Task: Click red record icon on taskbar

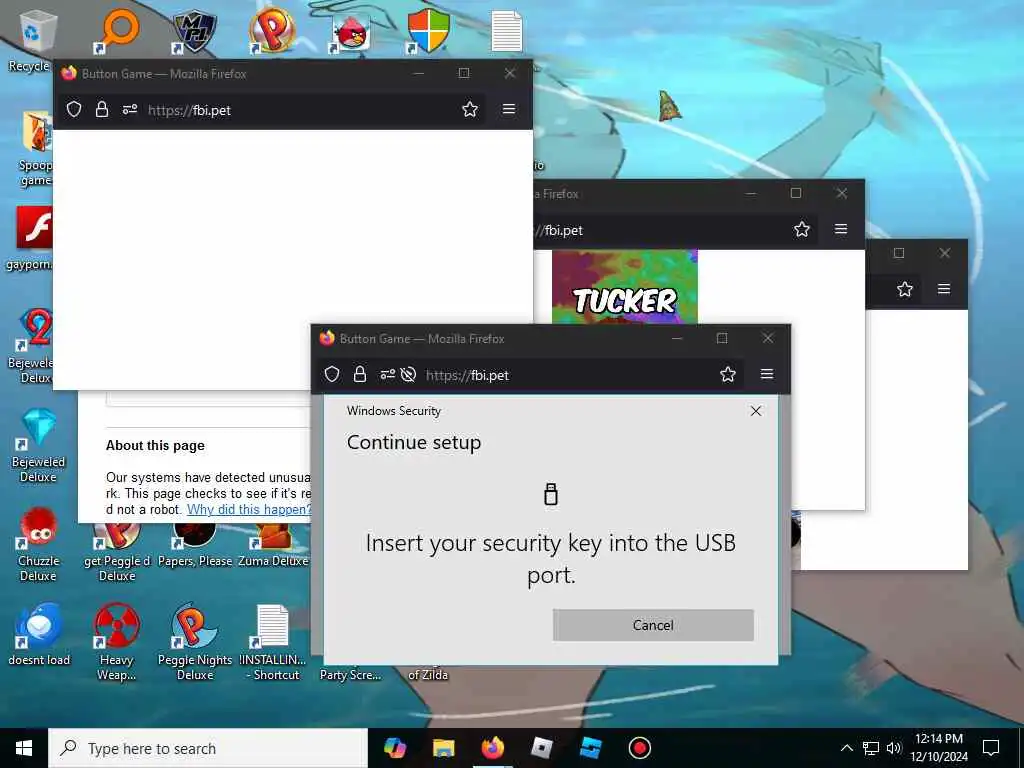Action: pos(639,748)
